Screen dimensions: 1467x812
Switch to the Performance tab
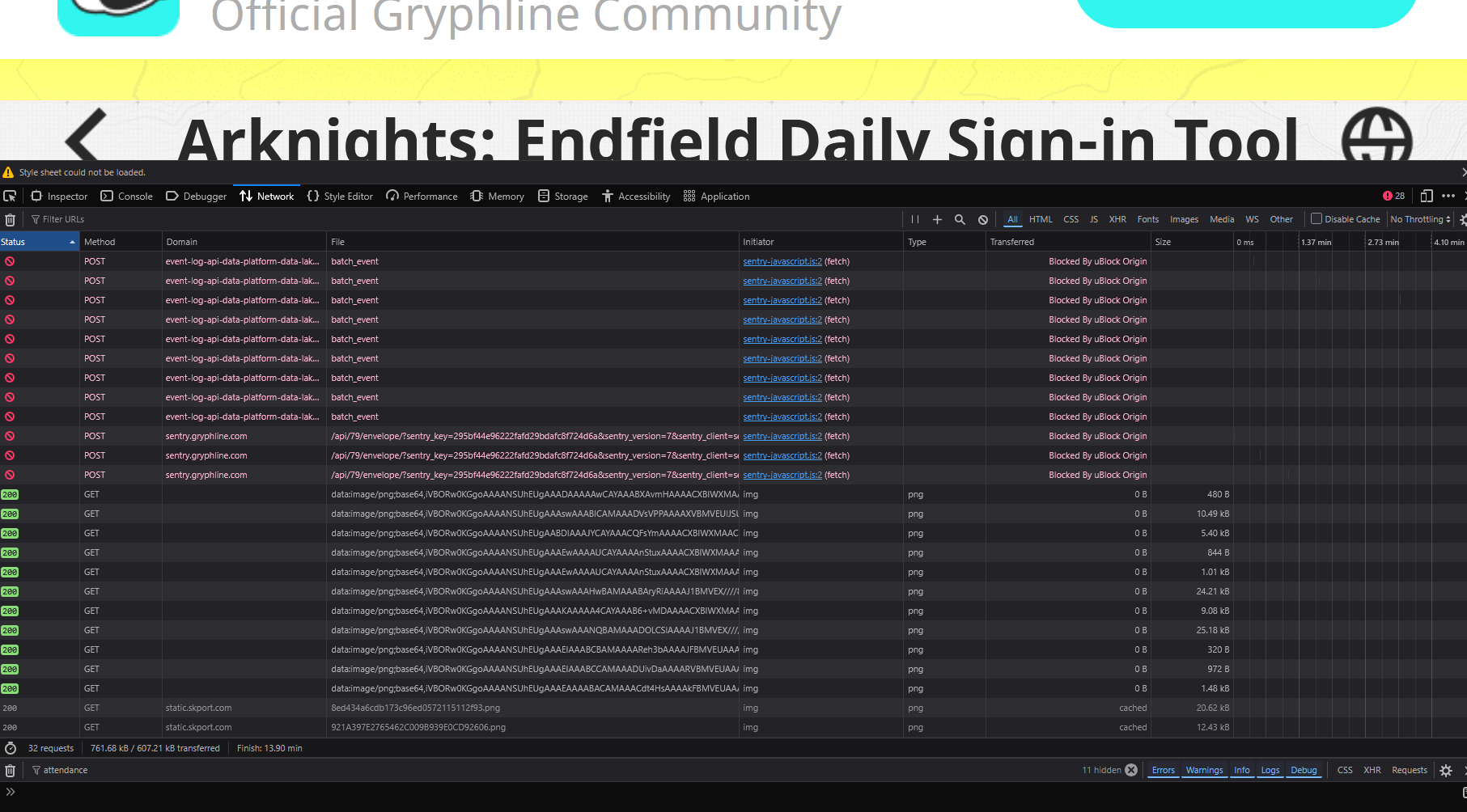[x=422, y=196]
